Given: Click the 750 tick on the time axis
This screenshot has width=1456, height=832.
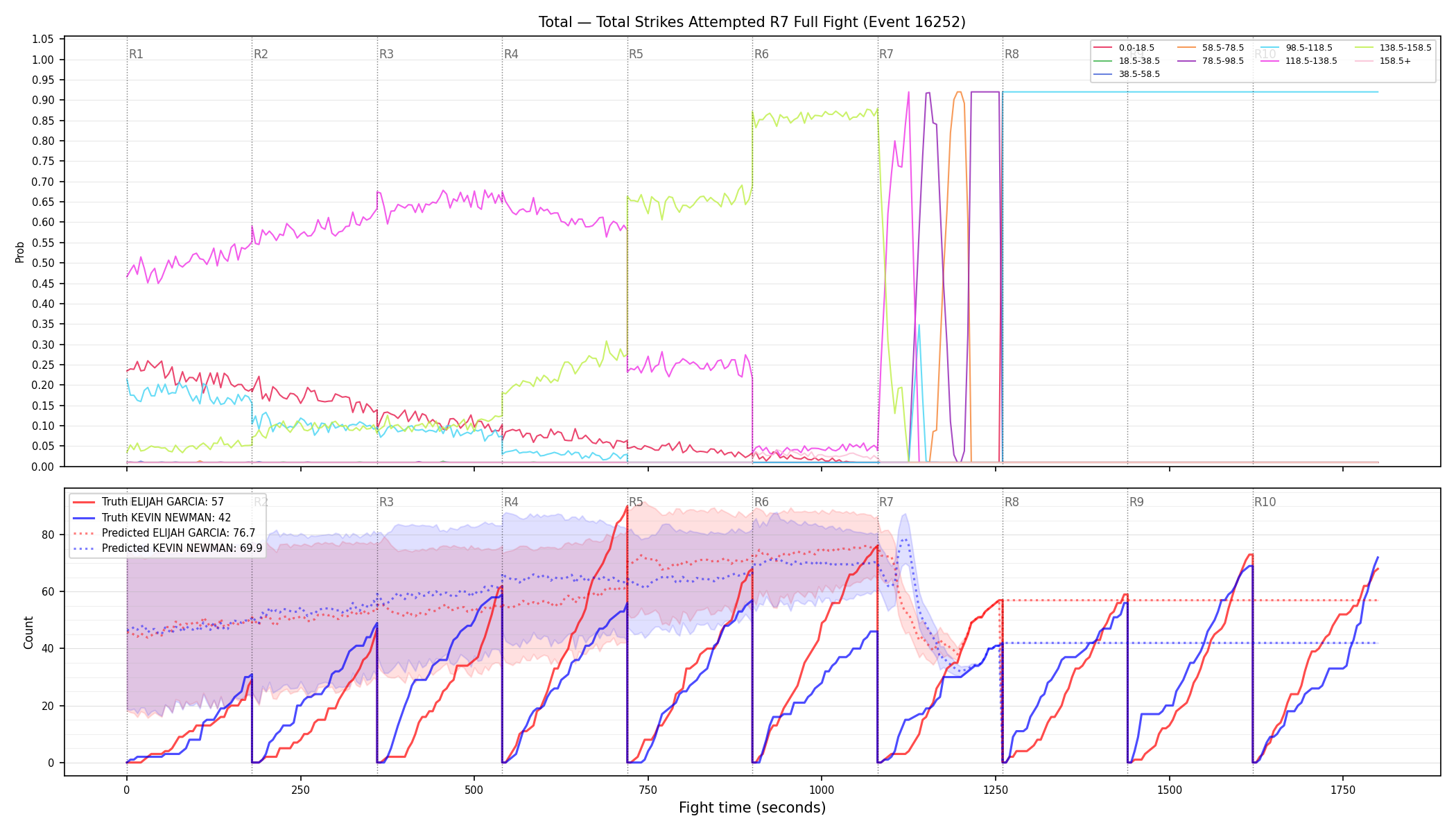Looking at the screenshot, I should point(648,790).
